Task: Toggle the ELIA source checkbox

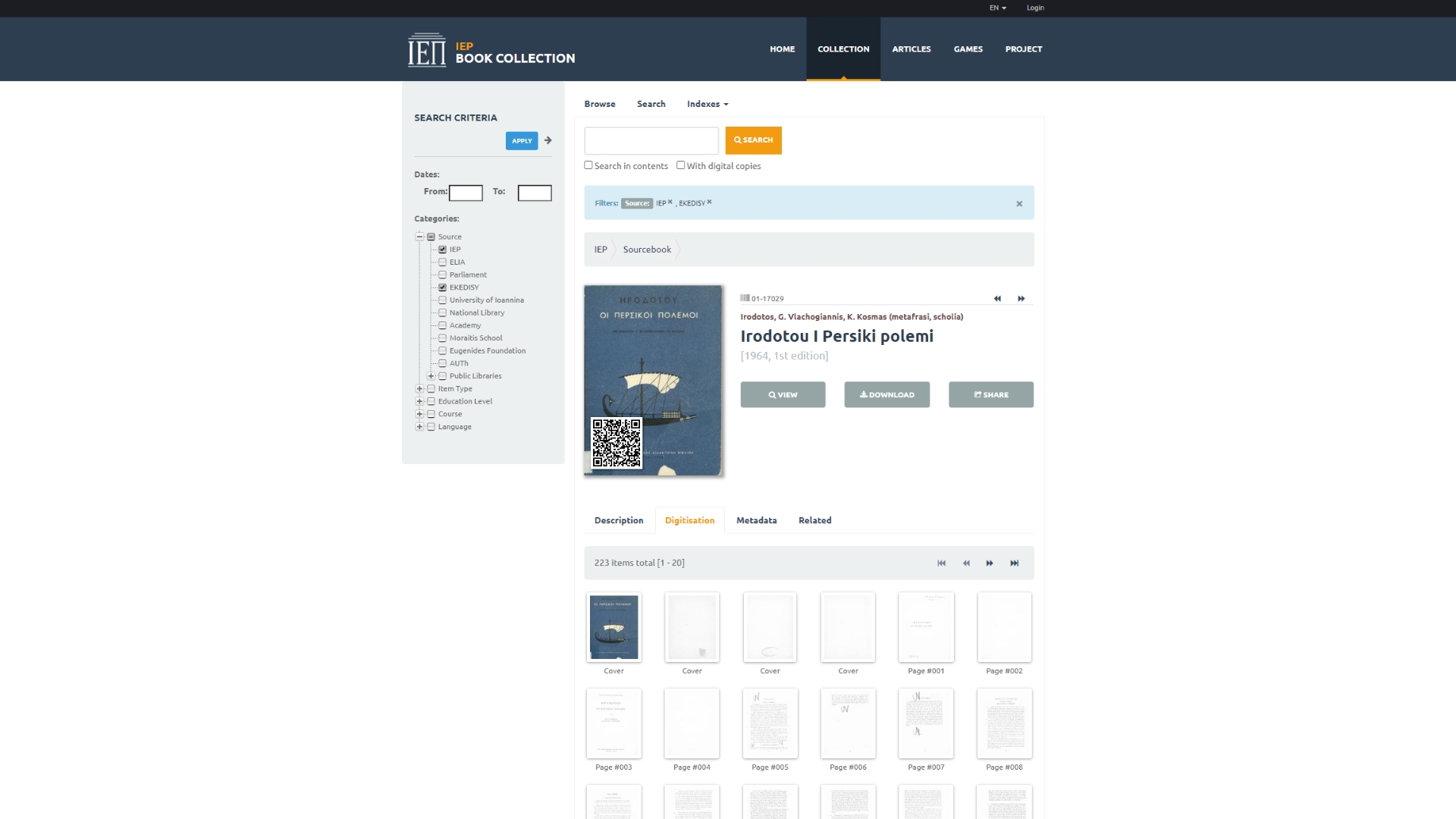Action: [443, 262]
